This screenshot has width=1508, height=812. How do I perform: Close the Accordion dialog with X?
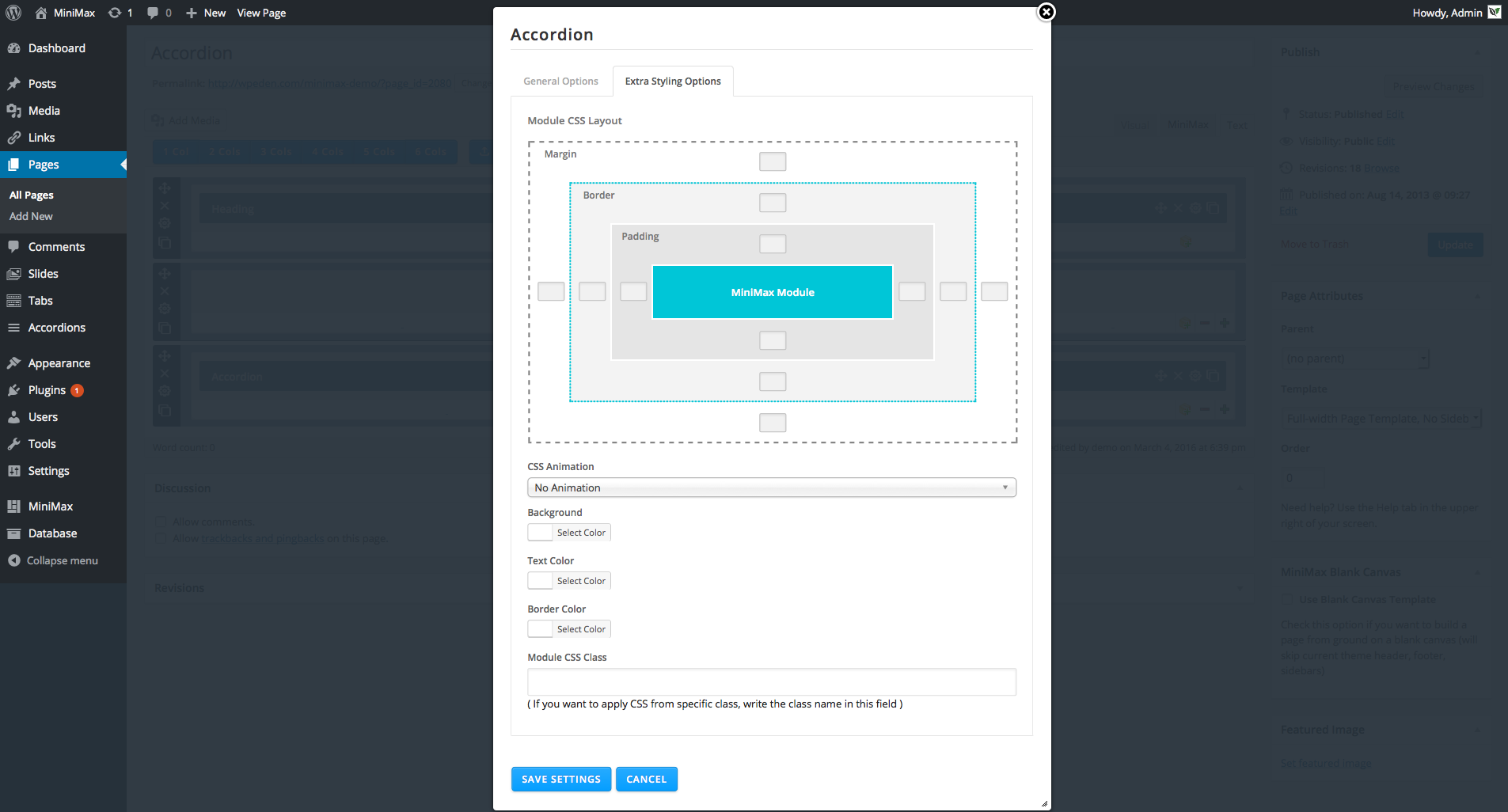coord(1046,12)
